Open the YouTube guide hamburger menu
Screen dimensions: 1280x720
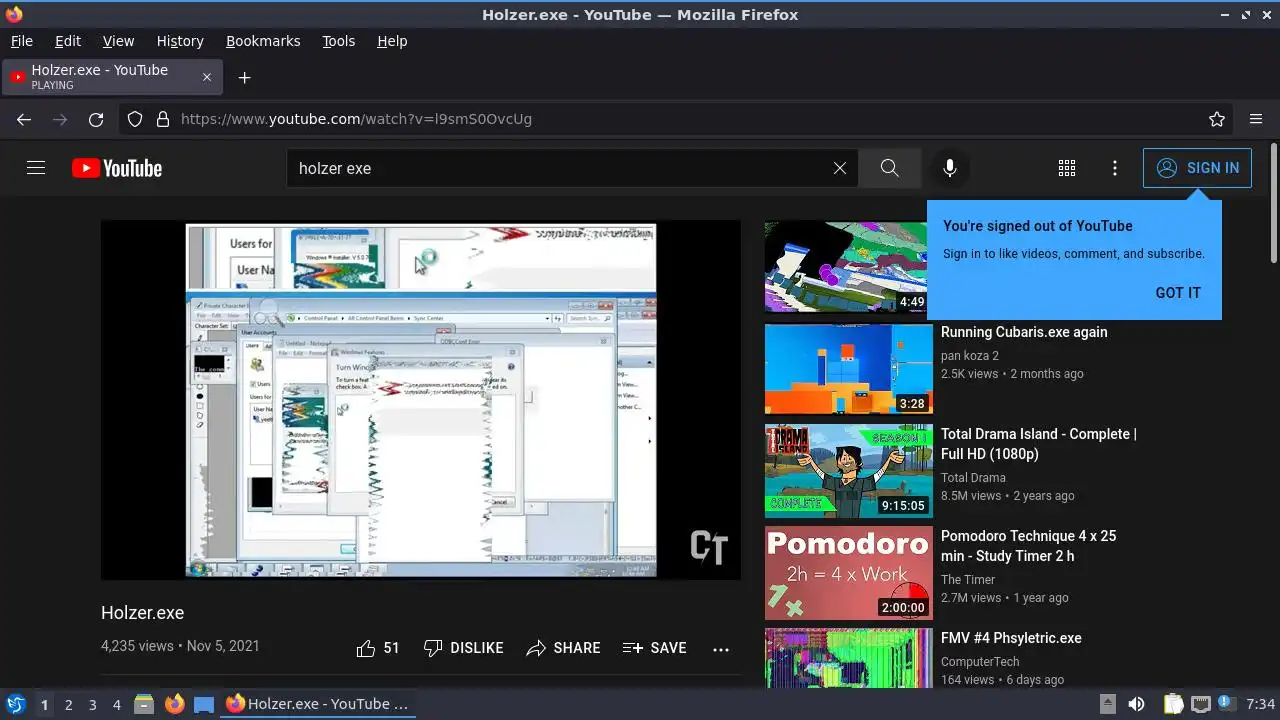click(x=36, y=168)
